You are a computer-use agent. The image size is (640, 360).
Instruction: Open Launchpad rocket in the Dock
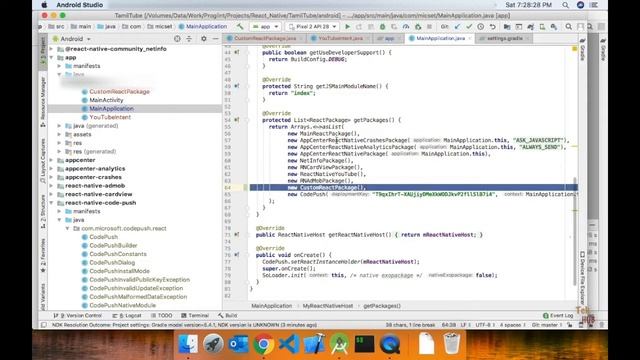[x=213, y=344]
